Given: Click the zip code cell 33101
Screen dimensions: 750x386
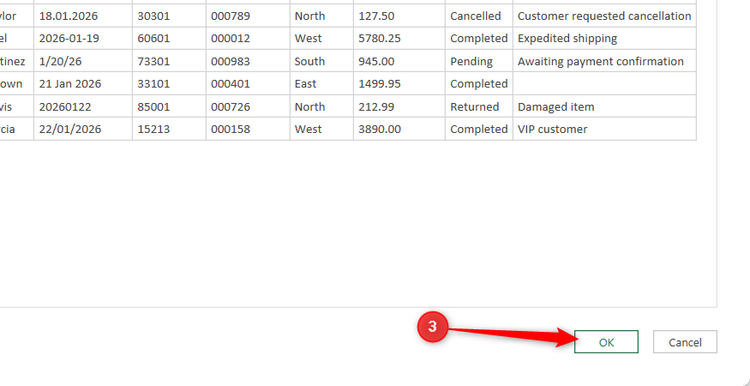Looking at the screenshot, I should (x=169, y=84).
